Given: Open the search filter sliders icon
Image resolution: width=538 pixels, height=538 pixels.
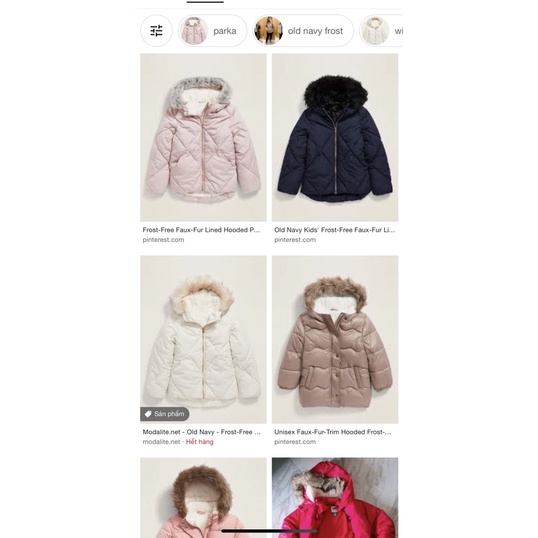Looking at the screenshot, I should 156,31.
